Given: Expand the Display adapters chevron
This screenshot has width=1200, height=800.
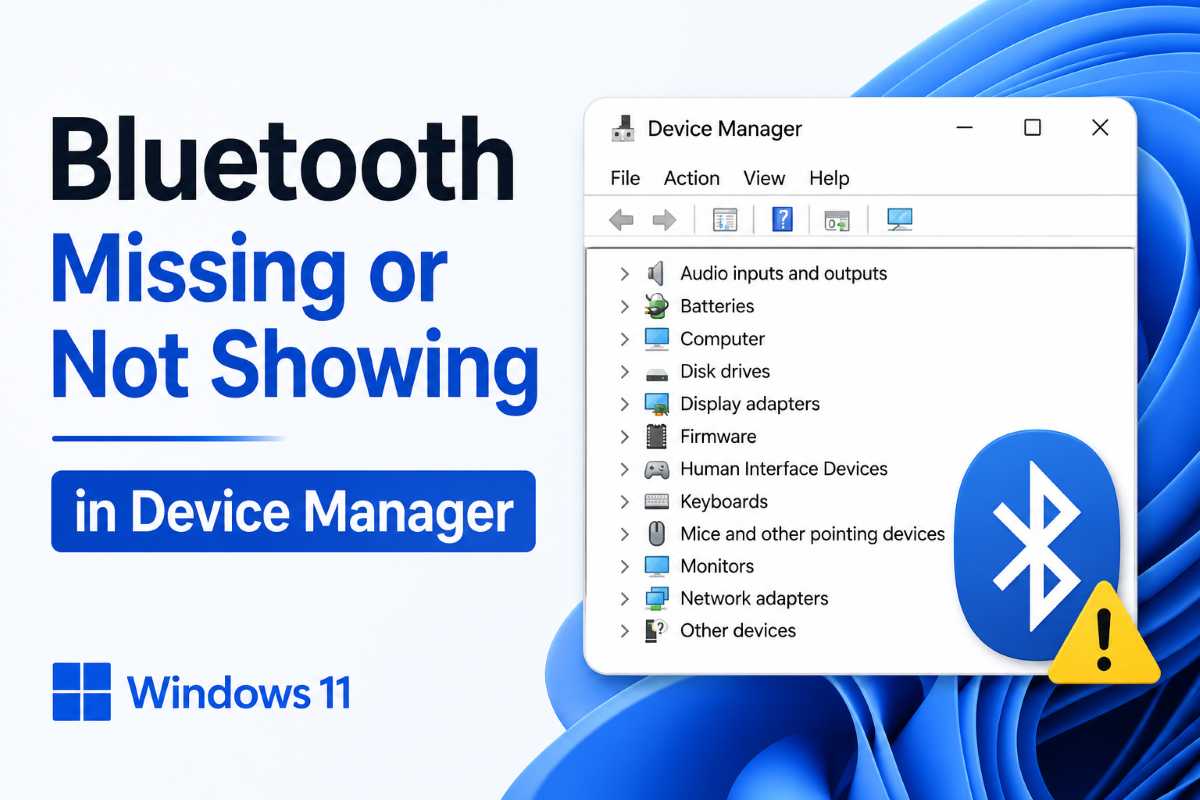Looking at the screenshot, I should (x=624, y=404).
